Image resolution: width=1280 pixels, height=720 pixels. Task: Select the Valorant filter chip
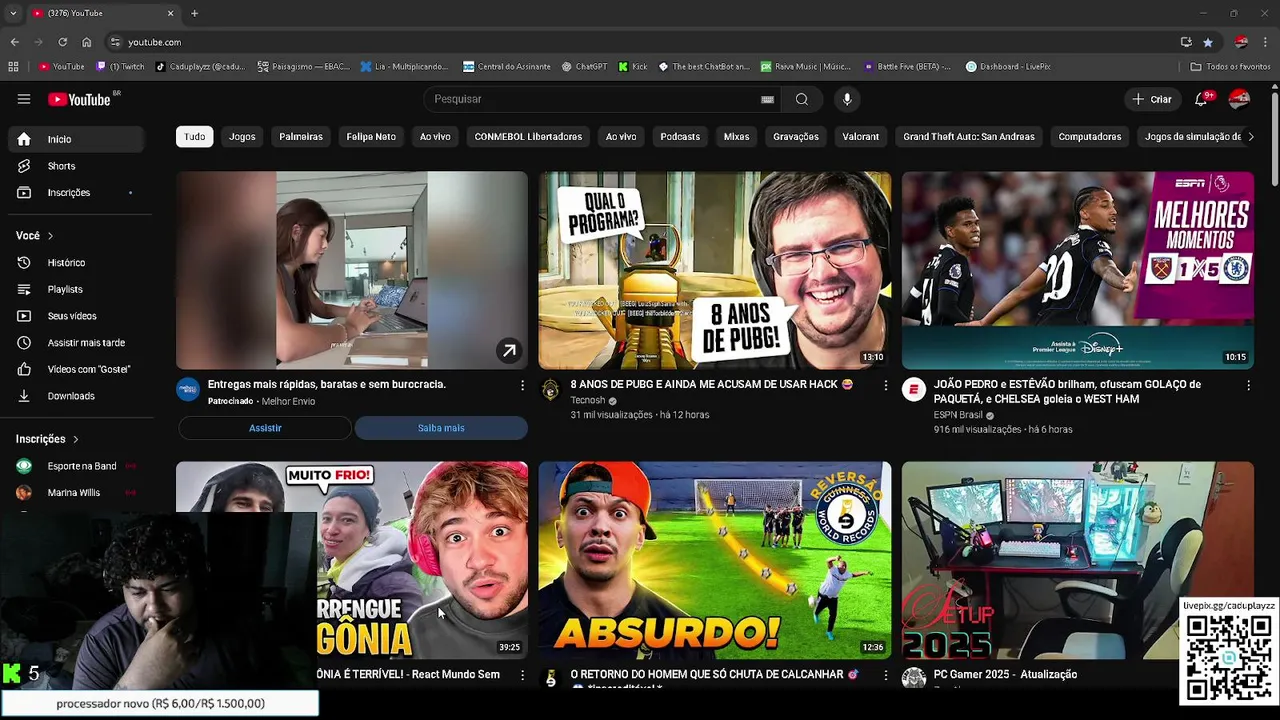[860, 137]
